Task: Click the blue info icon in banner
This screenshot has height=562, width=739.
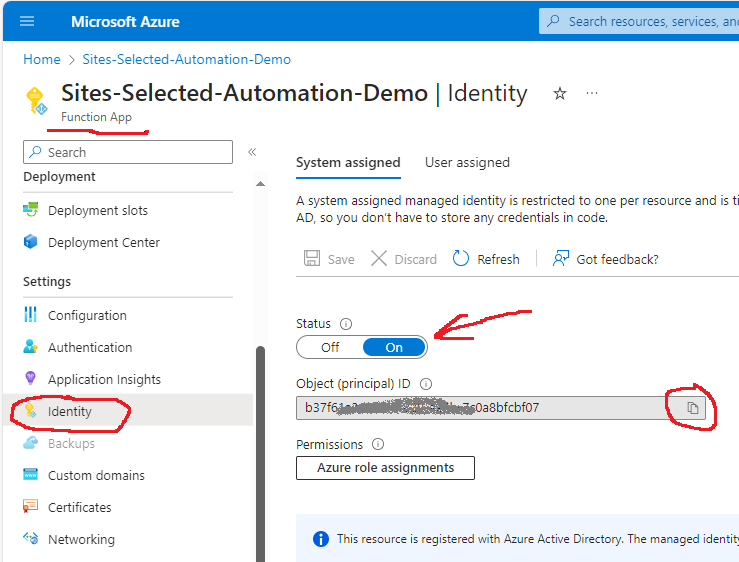Action: [x=321, y=539]
